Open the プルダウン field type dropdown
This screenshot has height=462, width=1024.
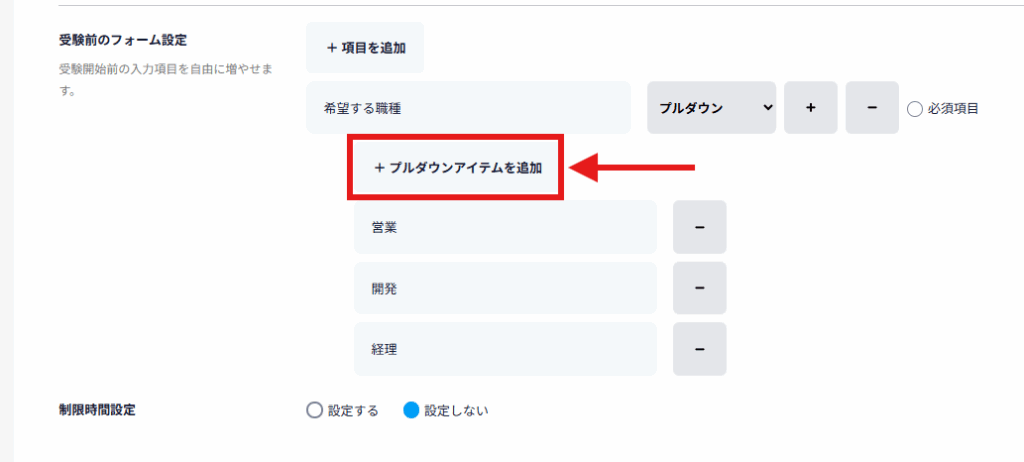pos(711,108)
